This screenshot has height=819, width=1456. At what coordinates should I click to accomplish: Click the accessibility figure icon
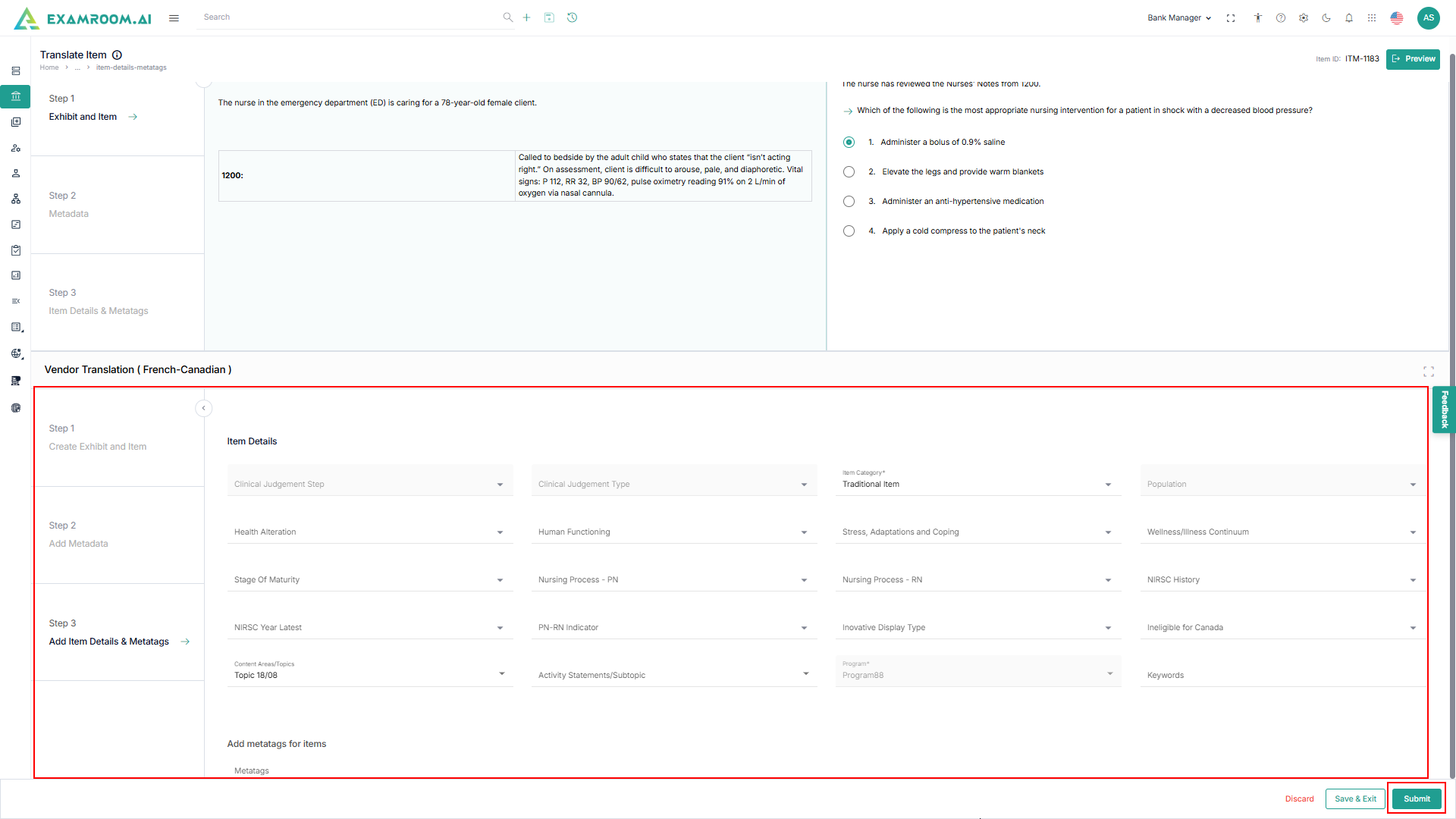(1258, 18)
